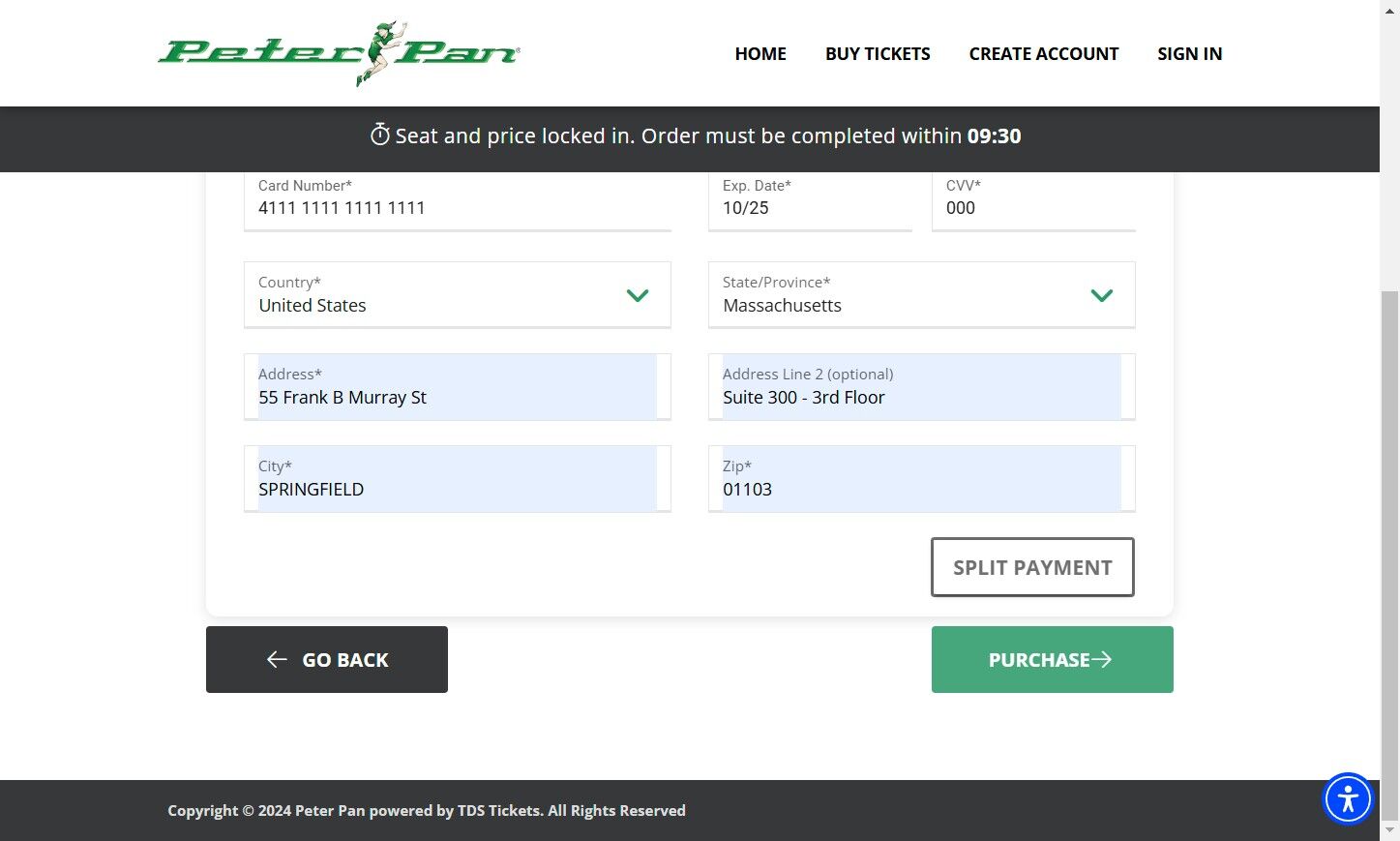Screen dimensions: 1400x841
Task: Click into the Exp. Date field
Action: pos(810,207)
